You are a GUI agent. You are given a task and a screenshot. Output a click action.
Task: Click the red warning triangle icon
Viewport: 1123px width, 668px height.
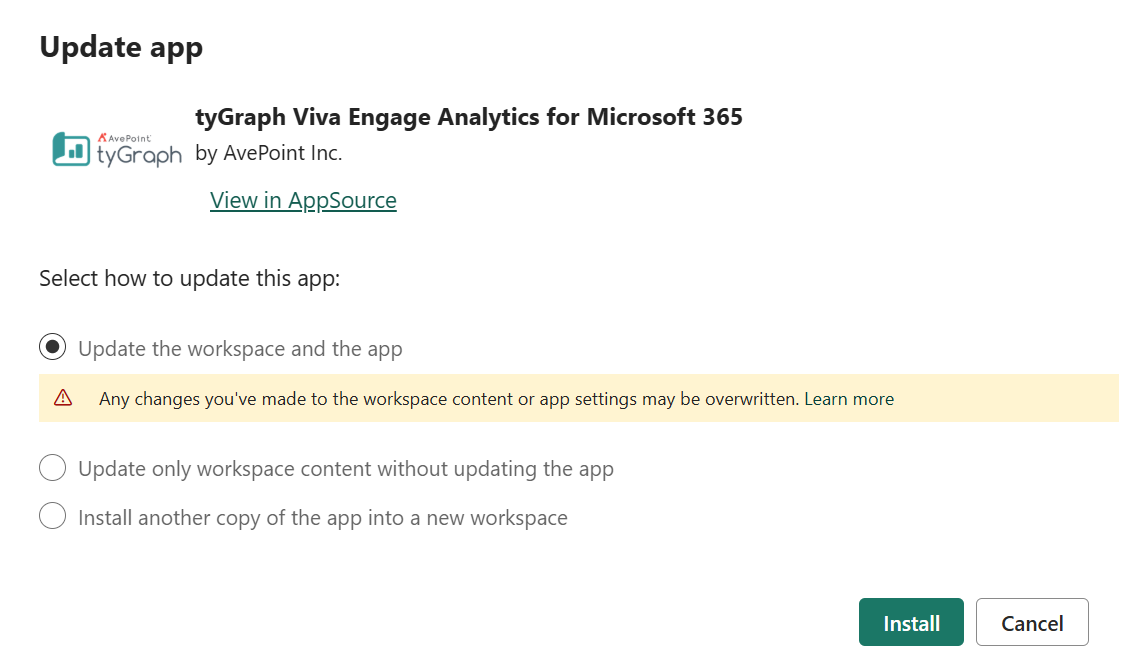tap(63, 398)
